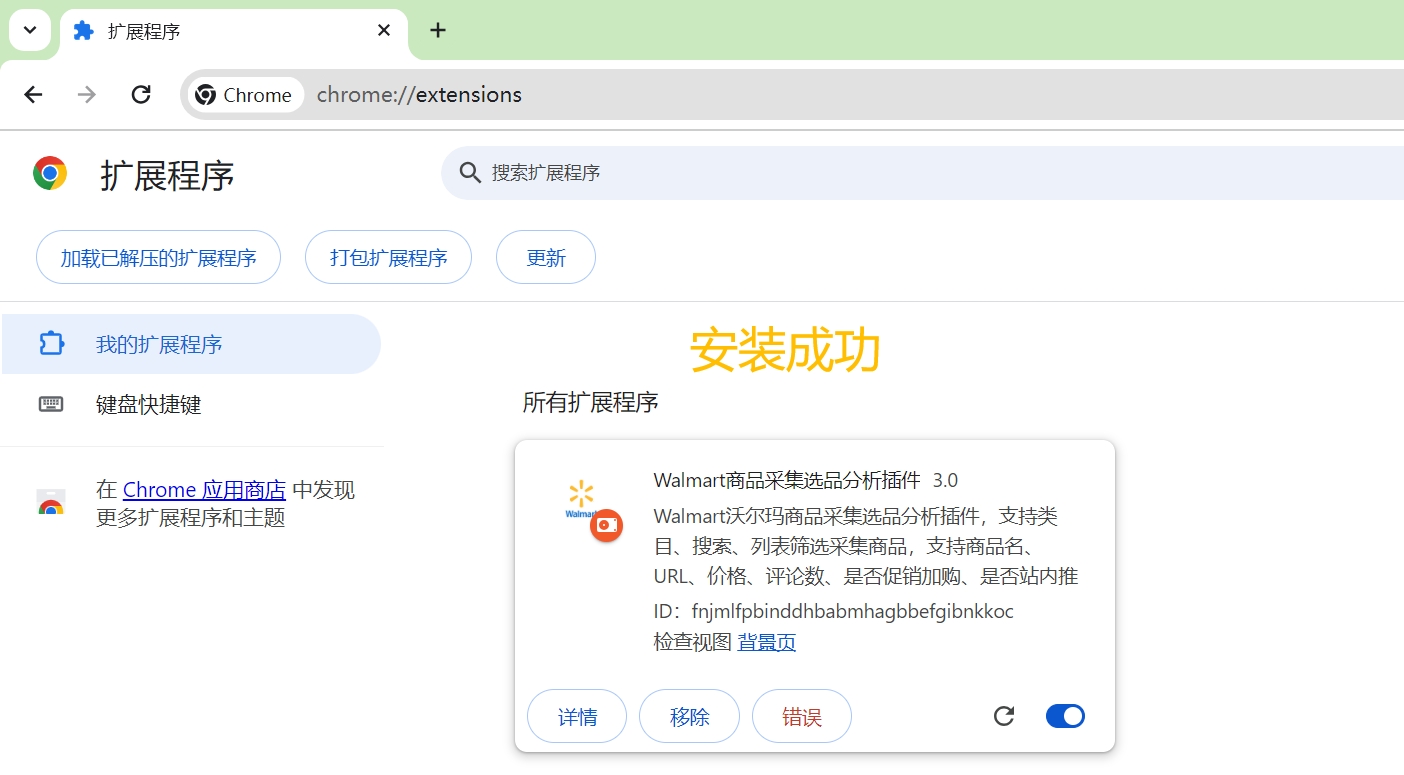The width and height of the screenshot is (1404, 775).
Task: Click 打包扩展程序 button
Action: click(x=388, y=258)
